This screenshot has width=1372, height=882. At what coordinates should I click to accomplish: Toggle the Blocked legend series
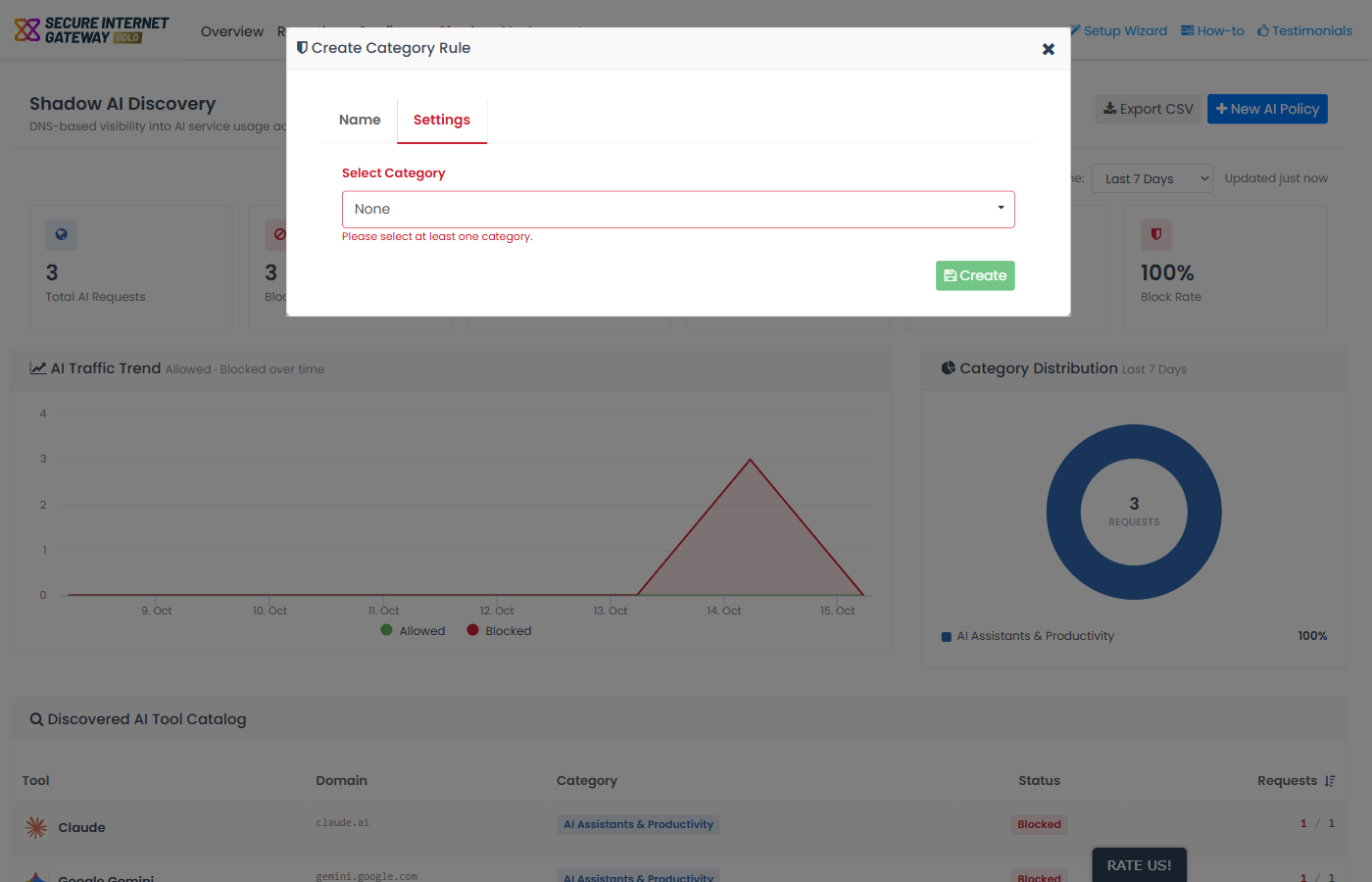click(x=499, y=631)
